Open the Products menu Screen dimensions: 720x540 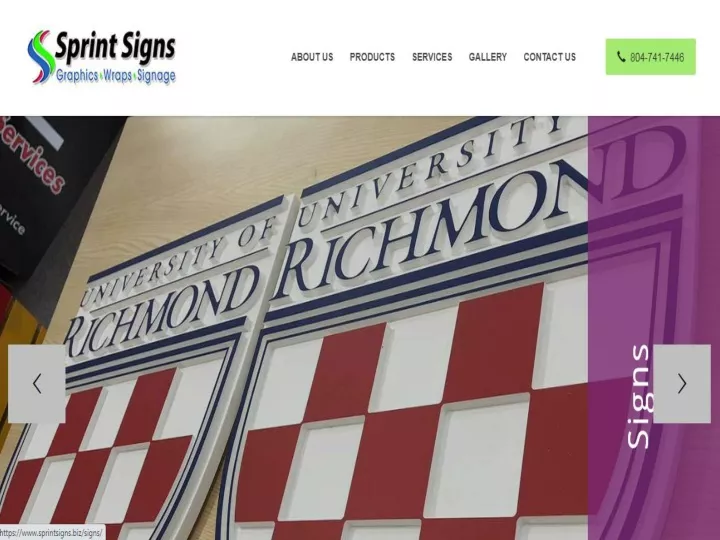tap(372, 57)
